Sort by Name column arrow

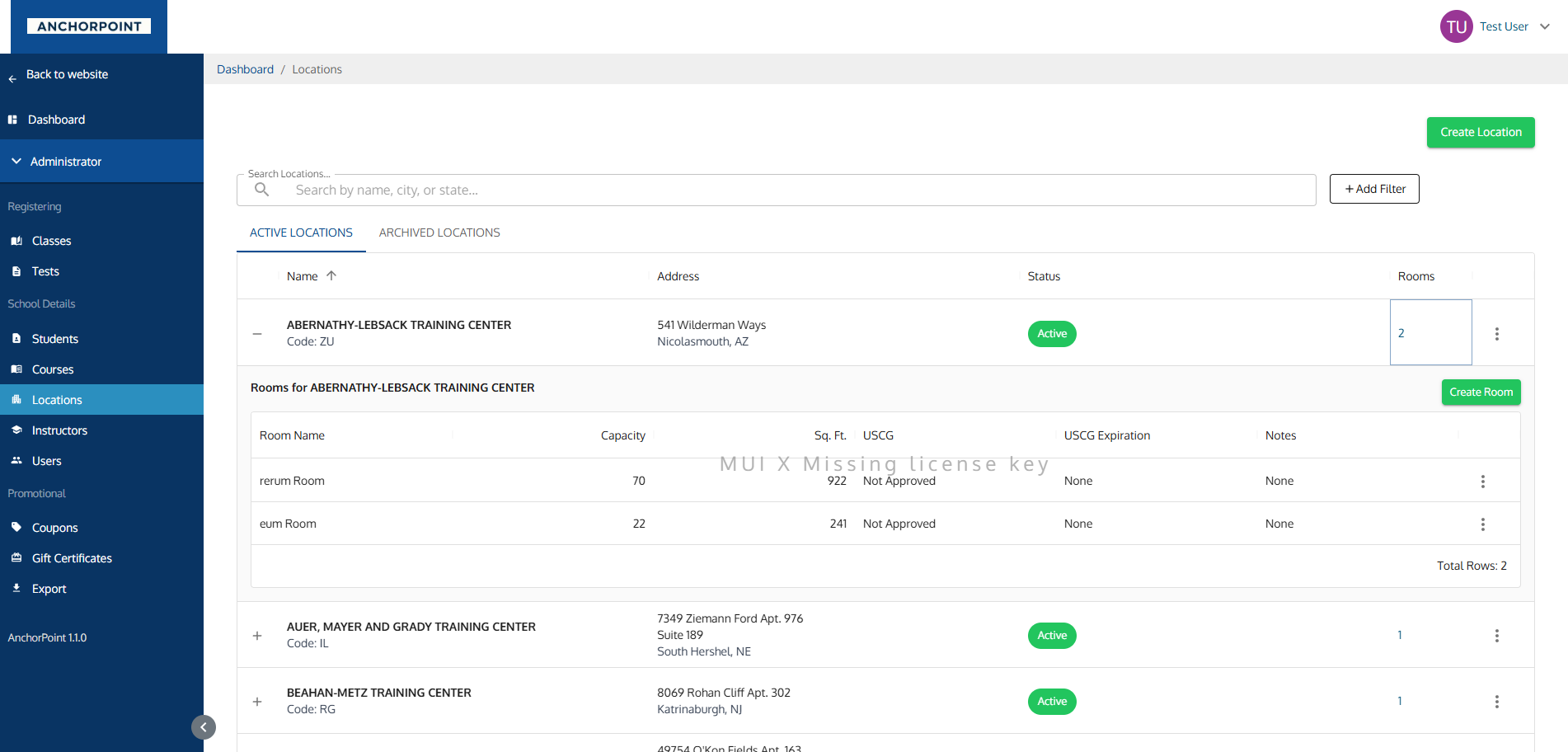point(331,276)
